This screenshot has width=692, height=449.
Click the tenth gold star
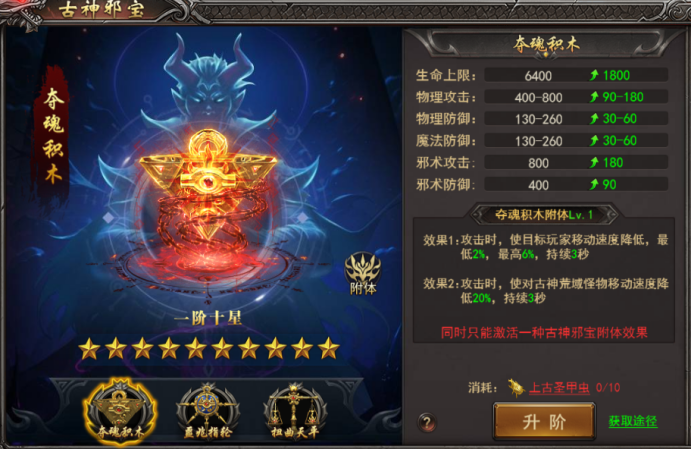click(328, 349)
